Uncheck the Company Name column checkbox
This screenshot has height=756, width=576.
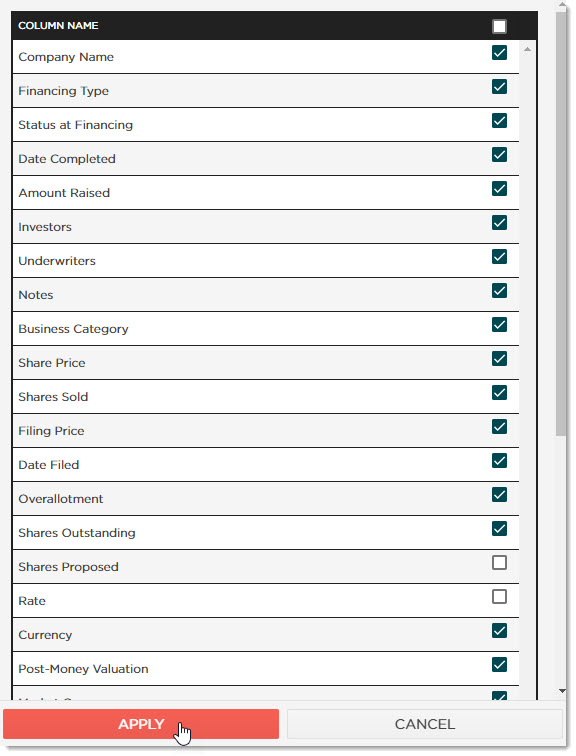pyautogui.click(x=499, y=52)
